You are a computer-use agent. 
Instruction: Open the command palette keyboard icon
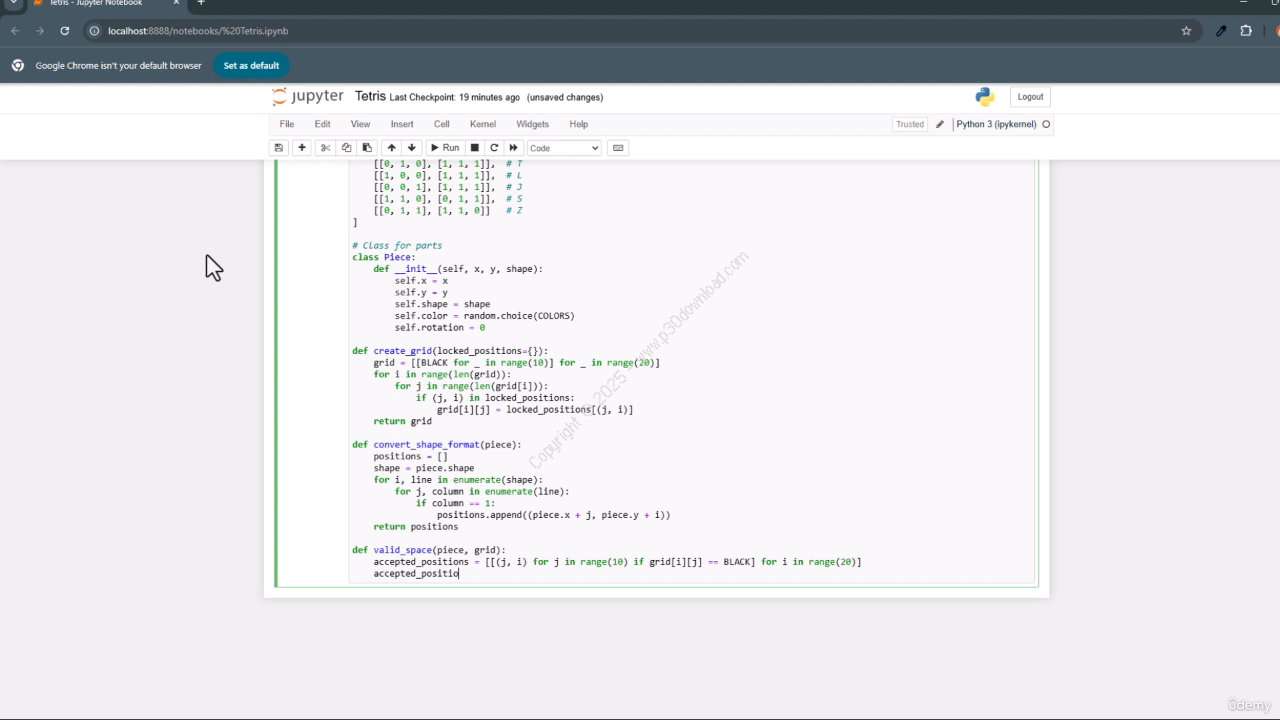pyautogui.click(x=618, y=148)
